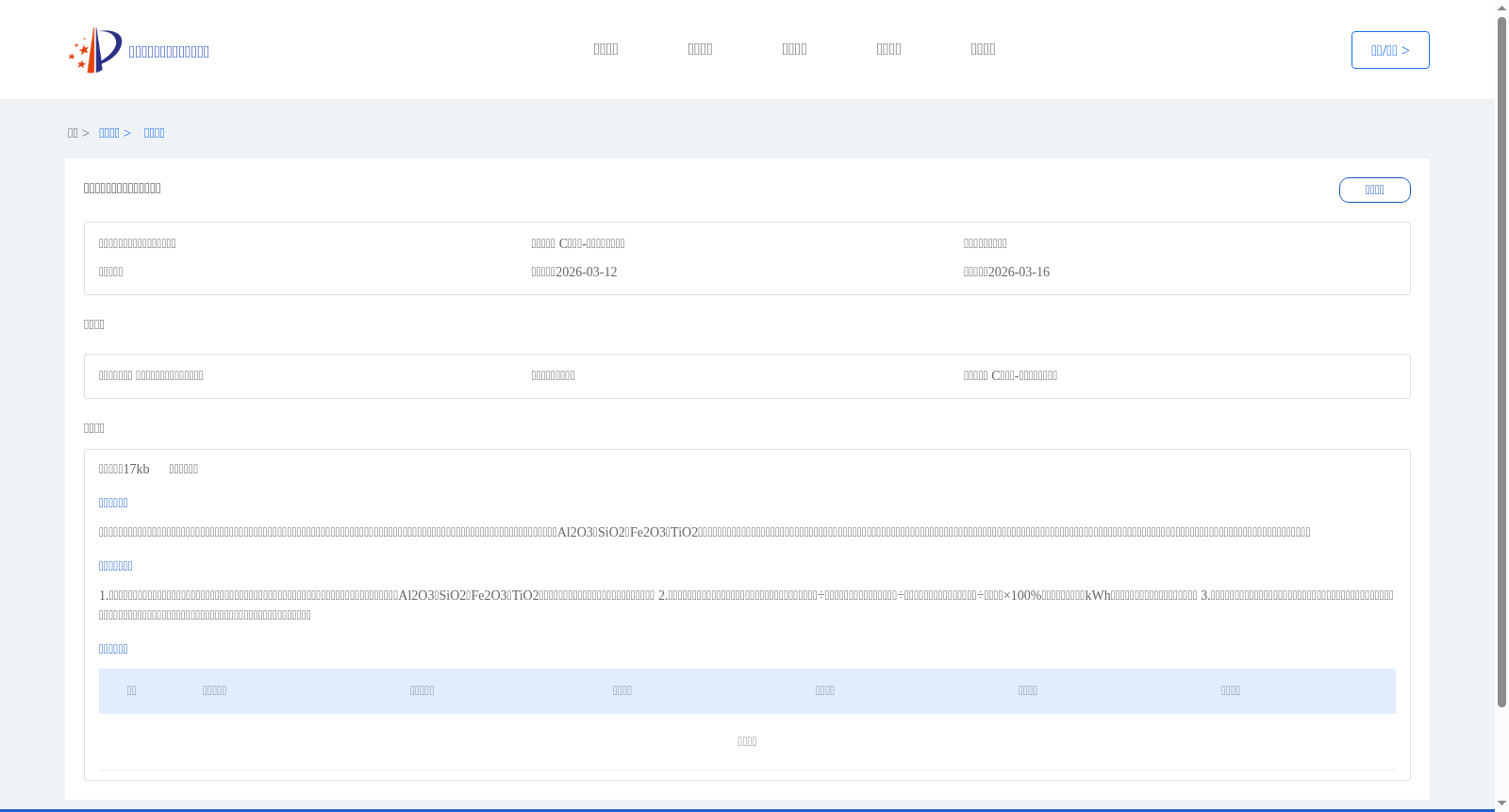Open the middle item of the top navigation menu
The width and height of the screenshot is (1509, 812).
(794, 49)
